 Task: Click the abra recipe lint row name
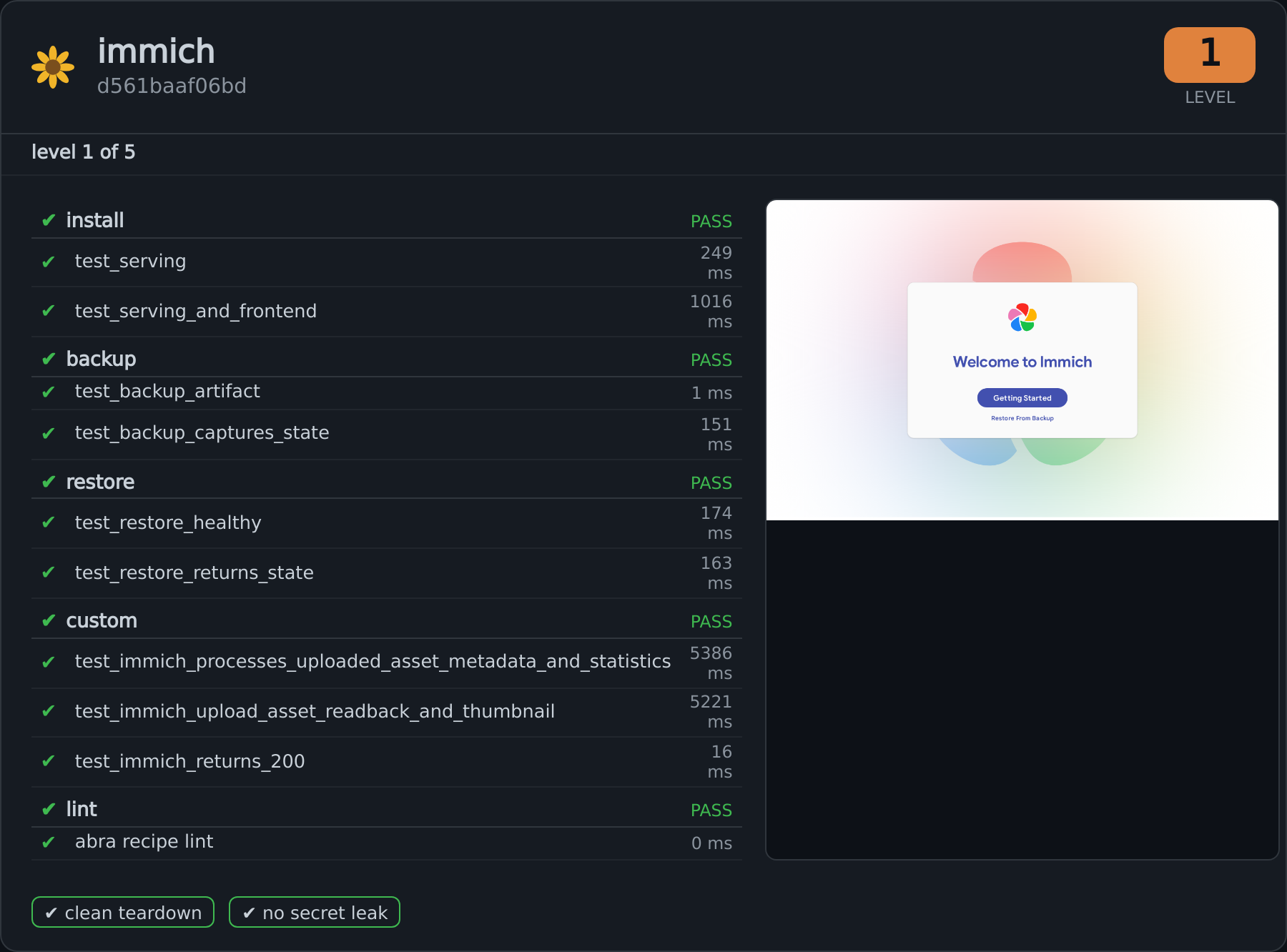pyautogui.click(x=144, y=842)
